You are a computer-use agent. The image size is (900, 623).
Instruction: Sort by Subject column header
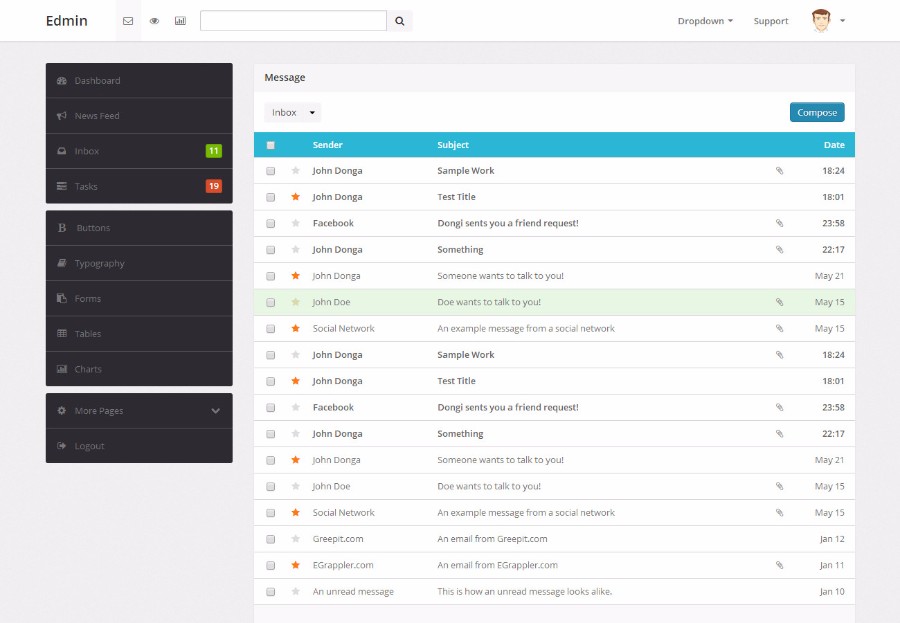453,145
